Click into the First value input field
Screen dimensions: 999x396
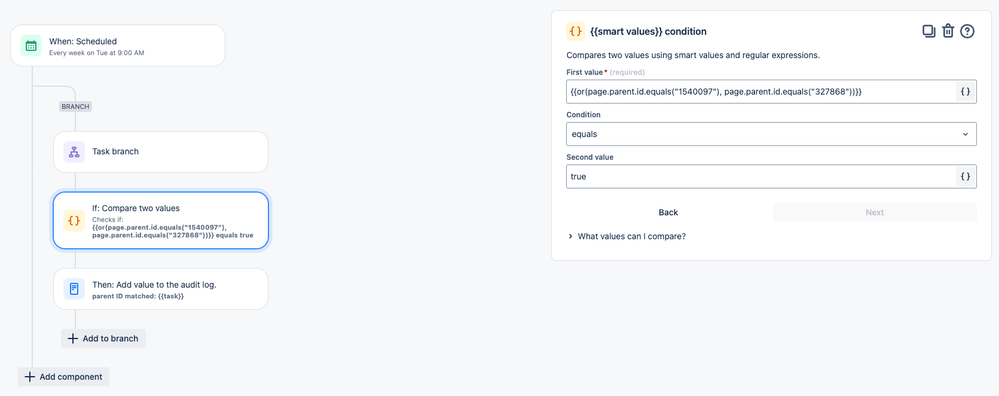click(x=761, y=92)
